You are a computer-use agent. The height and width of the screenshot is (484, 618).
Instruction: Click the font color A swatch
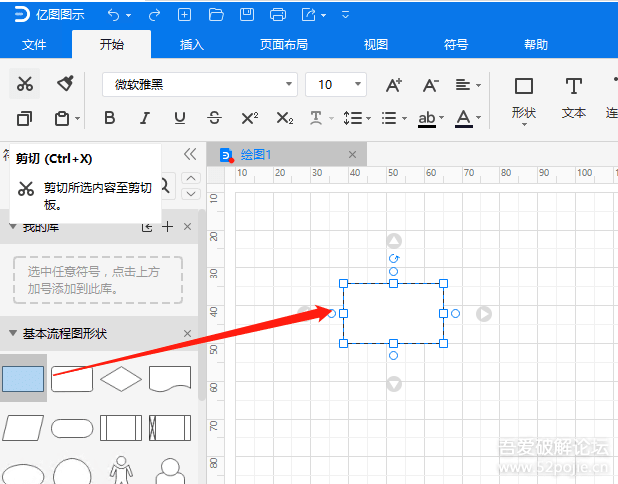click(x=462, y=118)
